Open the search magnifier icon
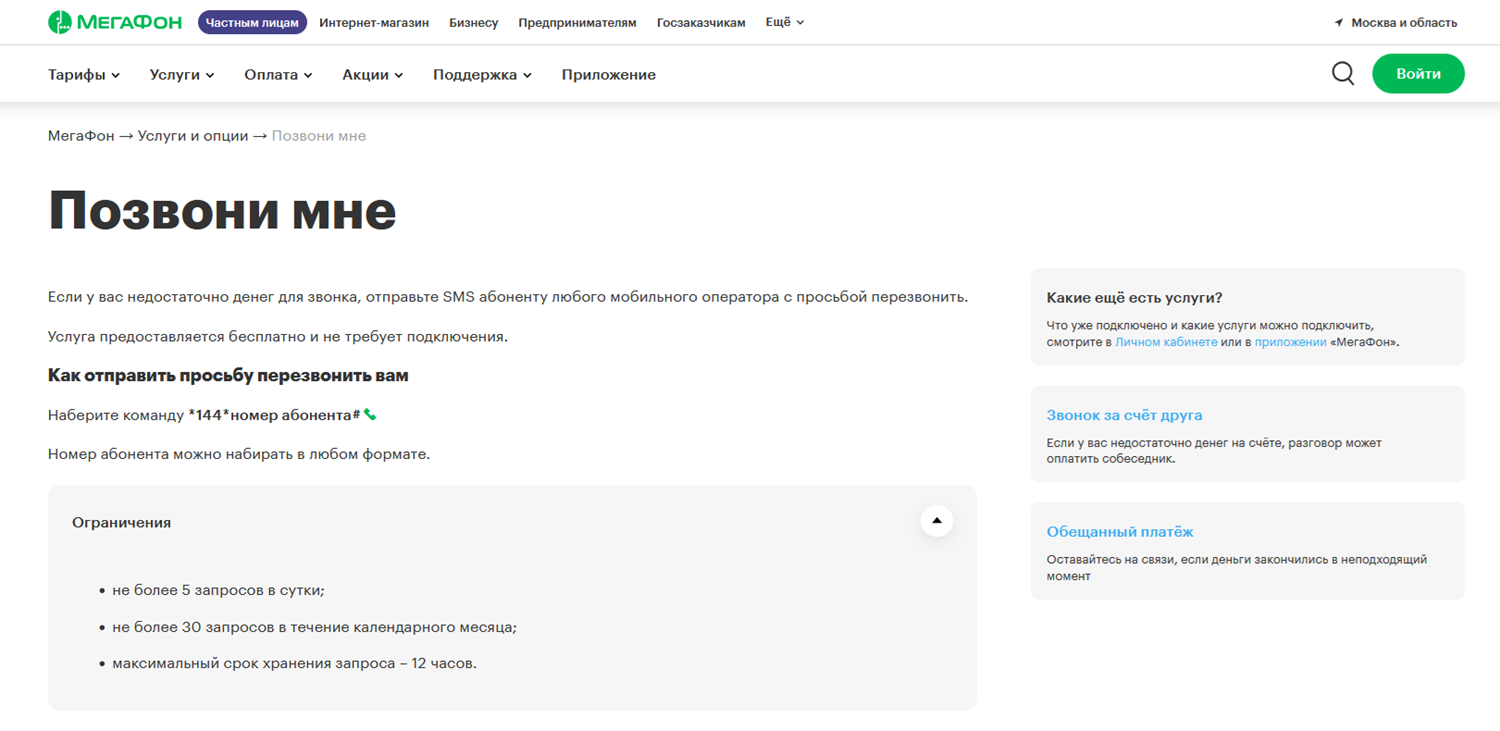The width and height of the screenshot is (1500, 731). (x=1343, y=74)
